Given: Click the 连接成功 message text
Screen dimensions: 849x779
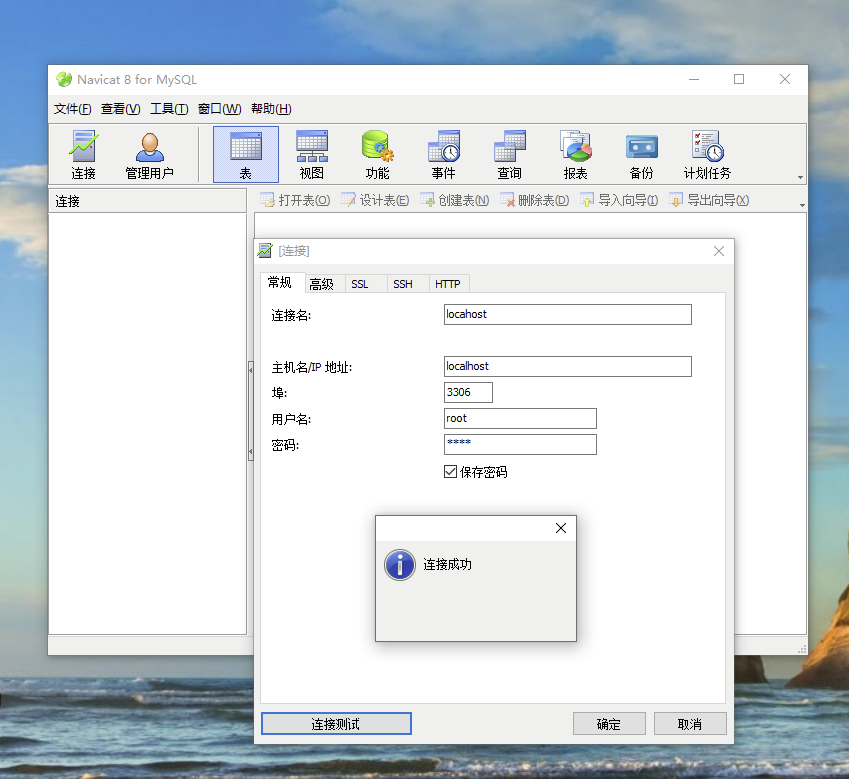Looking at the screenshot, I should point(447,565).
